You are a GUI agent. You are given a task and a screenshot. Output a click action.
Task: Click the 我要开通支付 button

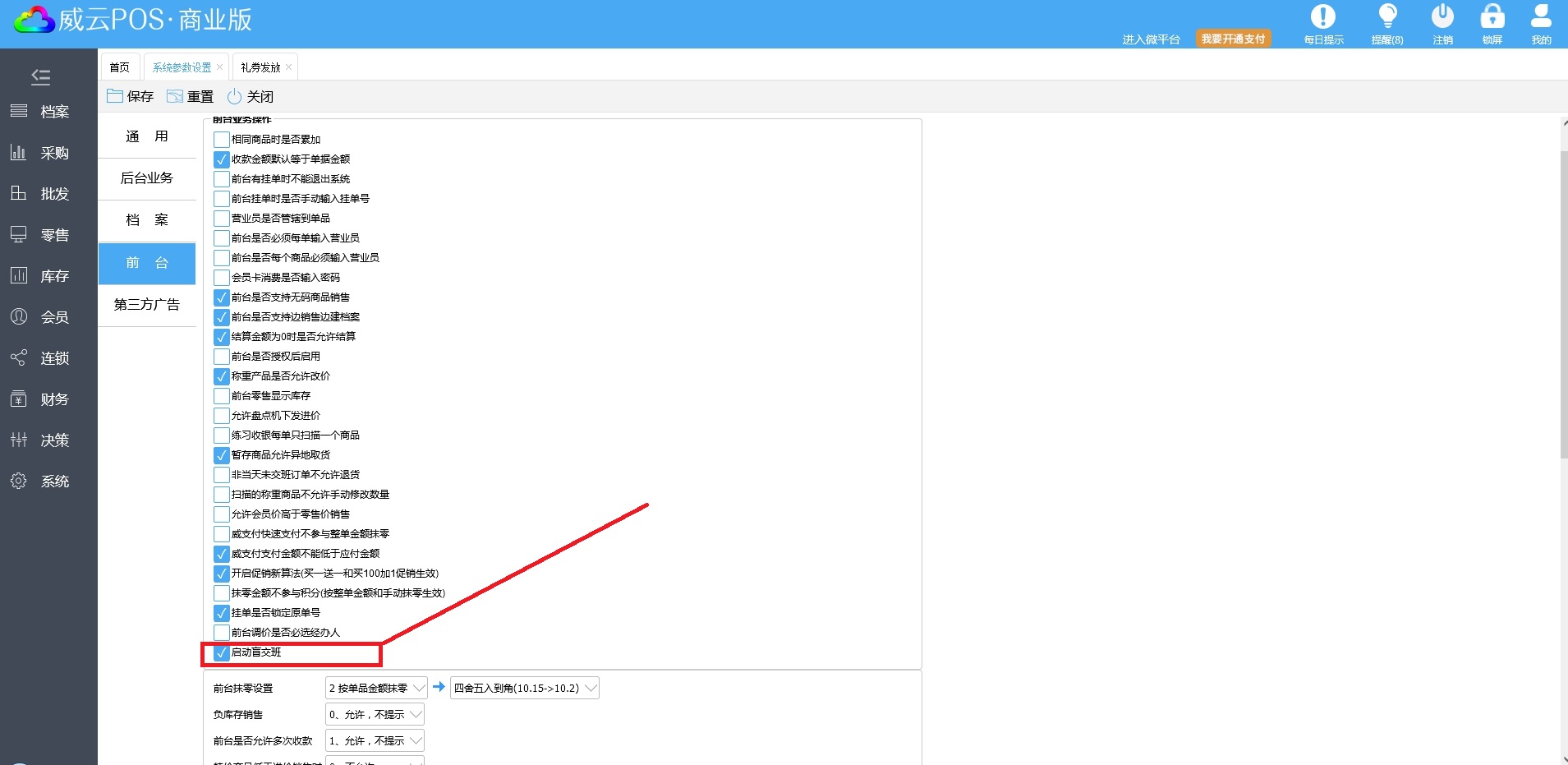[x=1233, y=39]
